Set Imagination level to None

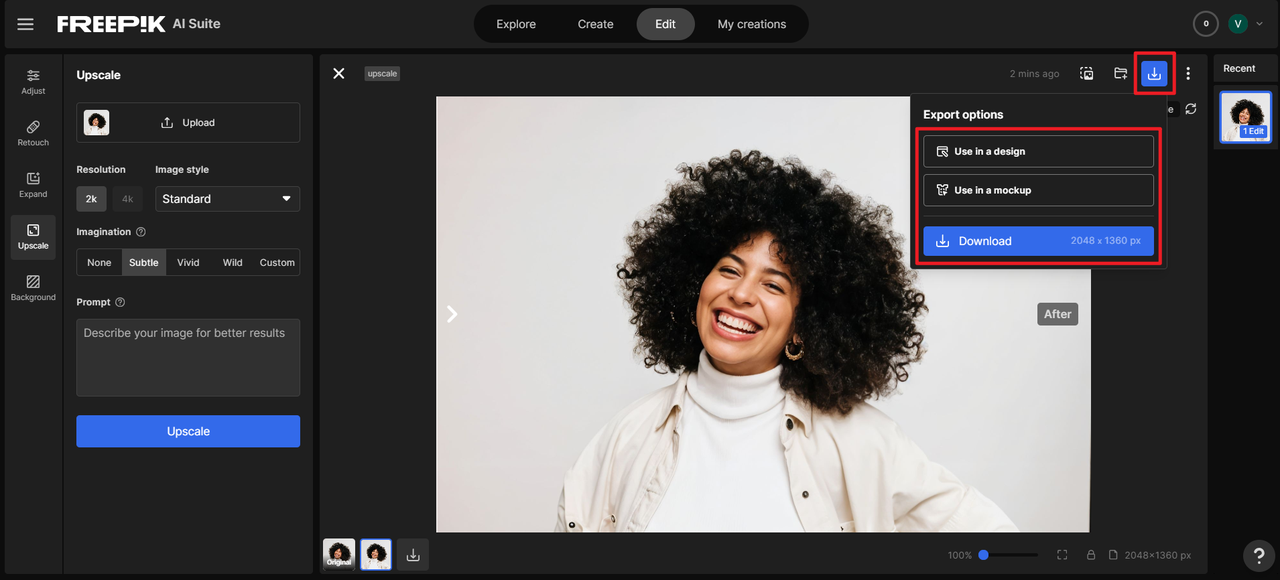(99, 263)
